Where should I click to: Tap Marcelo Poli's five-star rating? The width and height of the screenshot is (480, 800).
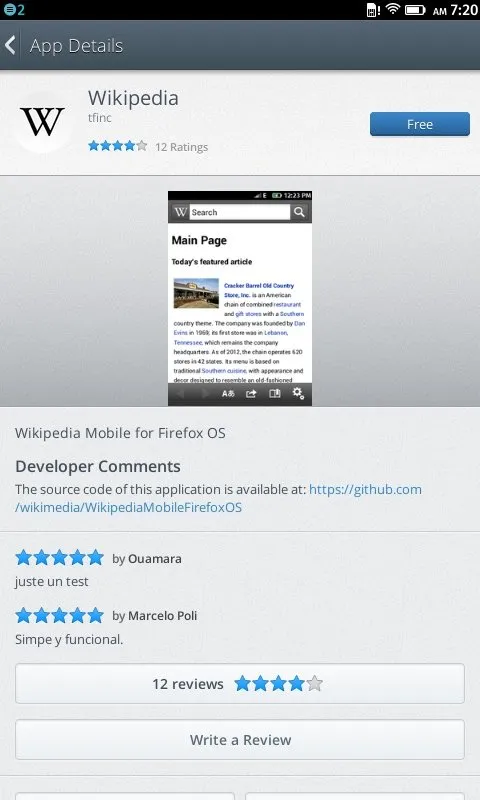click(x=60, y=615)
